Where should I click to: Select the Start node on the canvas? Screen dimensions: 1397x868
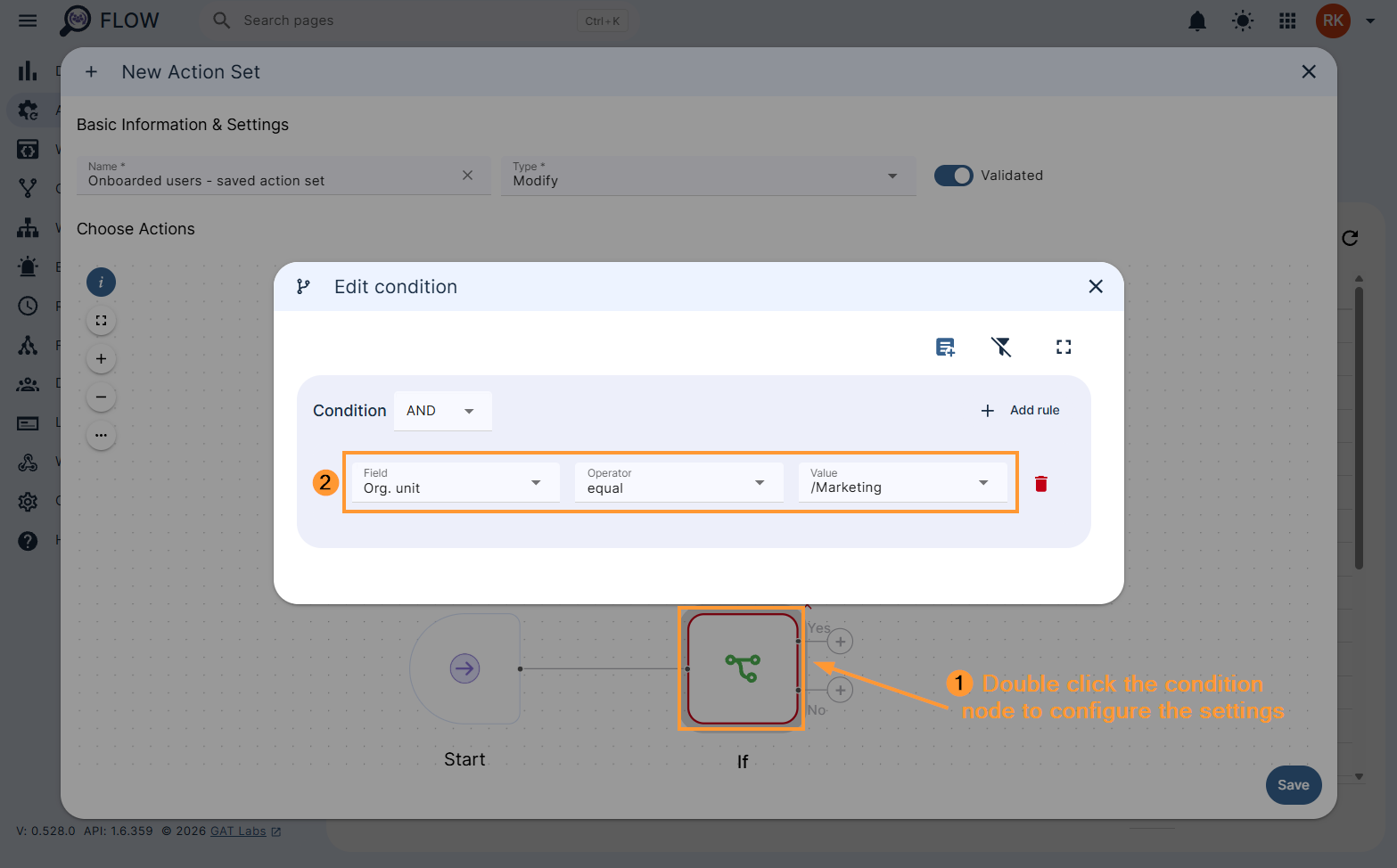(464, 668)
